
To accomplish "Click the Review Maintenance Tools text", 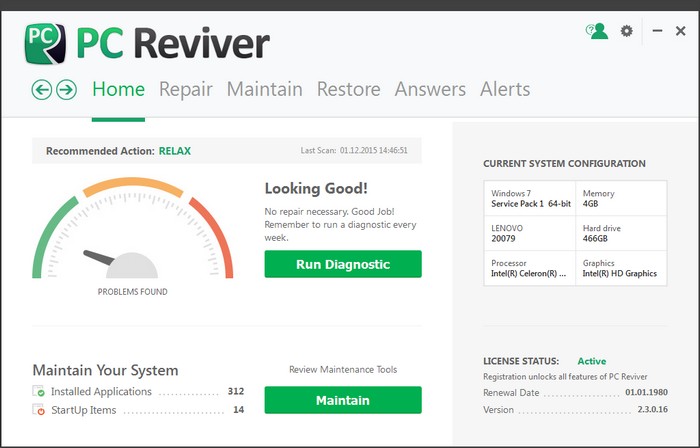I will point(343,369).
